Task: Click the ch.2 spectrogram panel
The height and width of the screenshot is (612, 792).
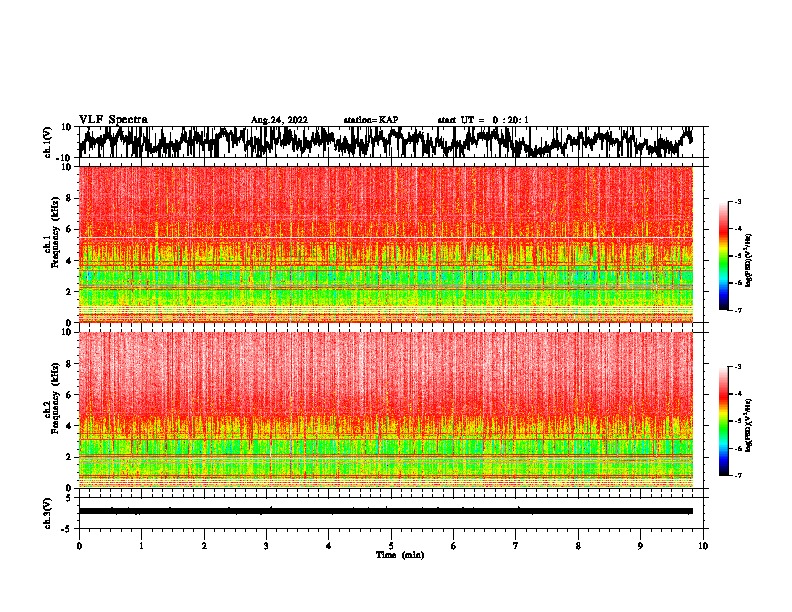Action: pyautogui.click(x=386, y=410)
